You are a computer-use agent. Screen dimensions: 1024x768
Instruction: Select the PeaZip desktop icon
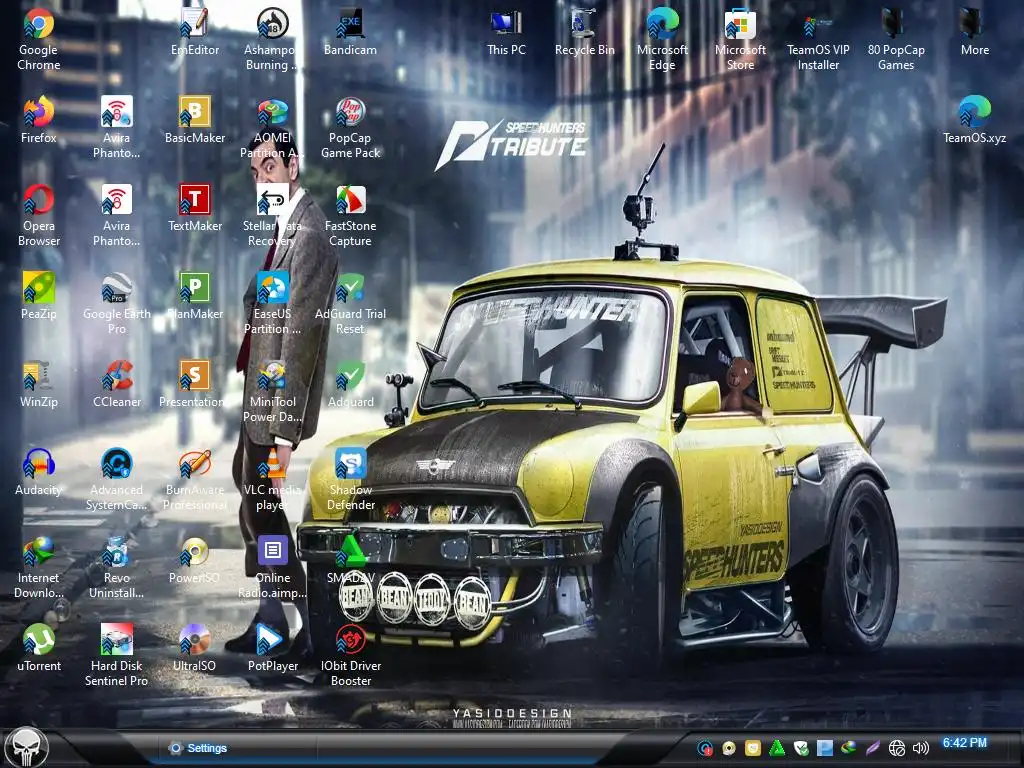tap(39, 295)
